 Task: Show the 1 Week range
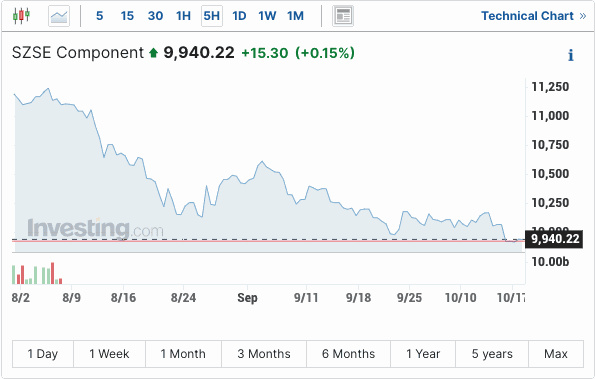pos(109,354)
